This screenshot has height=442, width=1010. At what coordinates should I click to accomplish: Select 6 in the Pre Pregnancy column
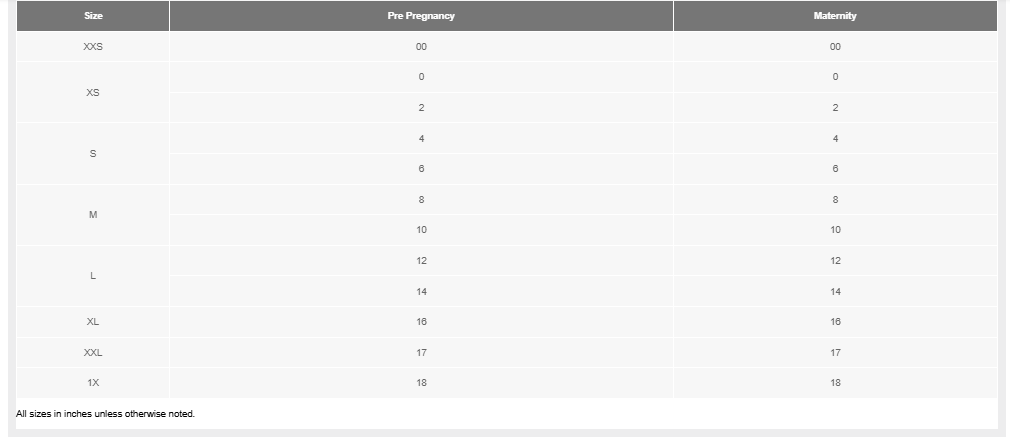(x=421, y=169)
